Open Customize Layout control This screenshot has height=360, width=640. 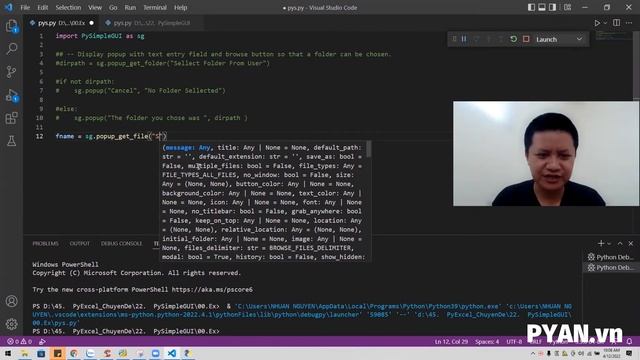[x=567, y=7]
